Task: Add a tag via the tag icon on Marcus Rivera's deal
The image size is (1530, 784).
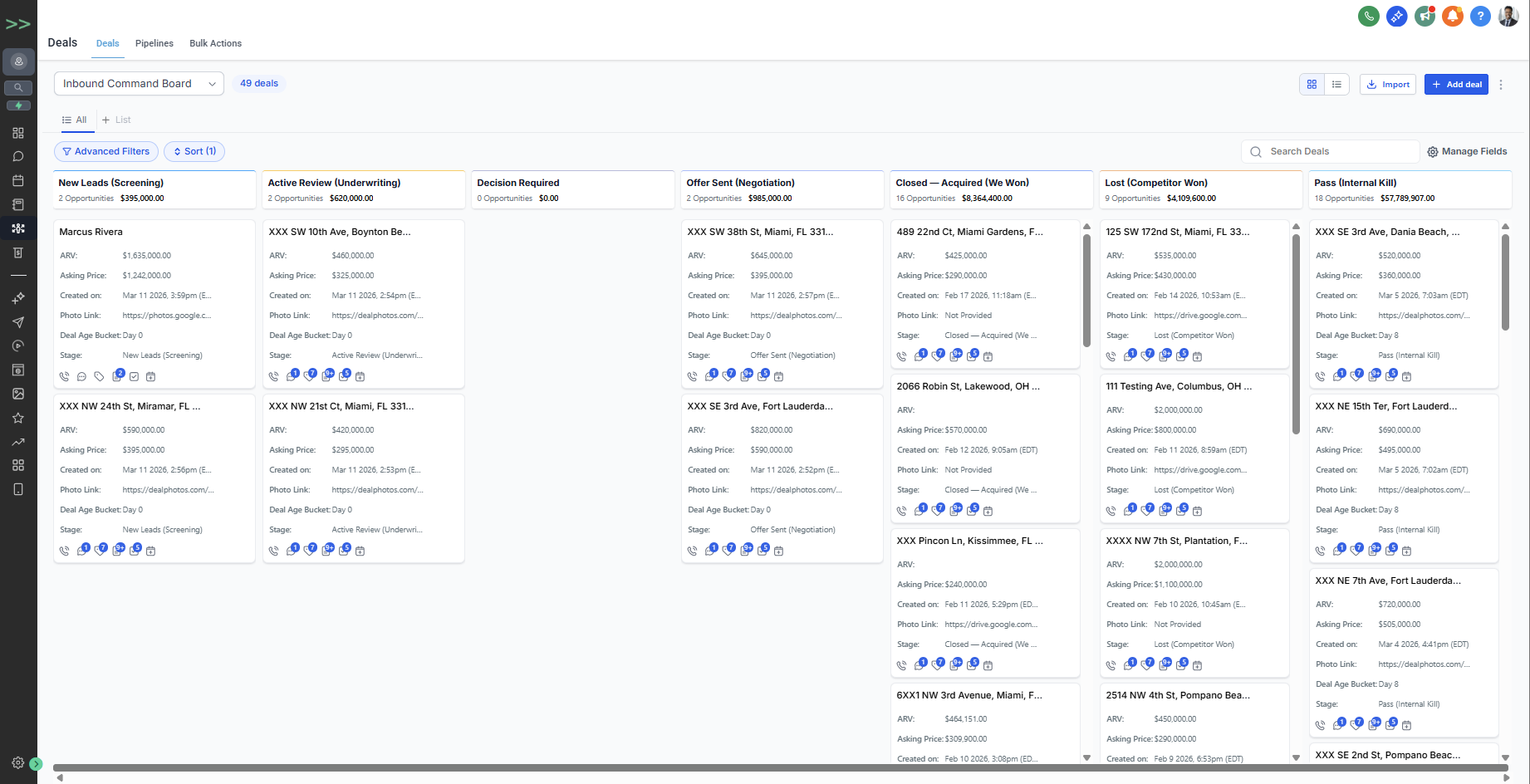Action: [100, 375]
